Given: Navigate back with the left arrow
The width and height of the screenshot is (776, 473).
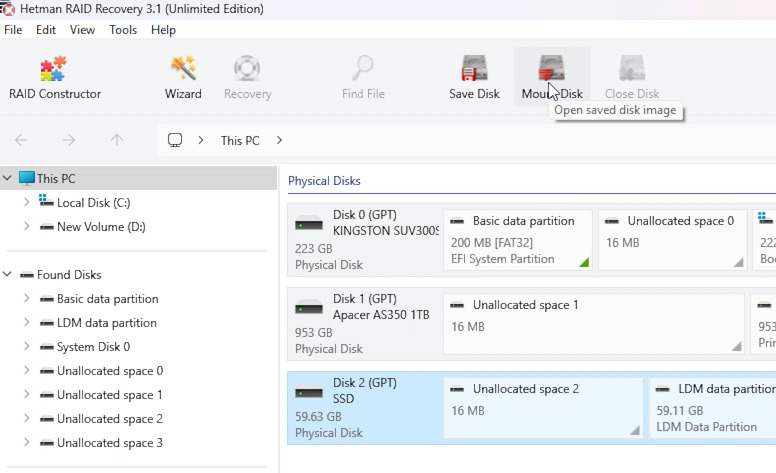Looking at the screenshot, I should click(21, 141).
